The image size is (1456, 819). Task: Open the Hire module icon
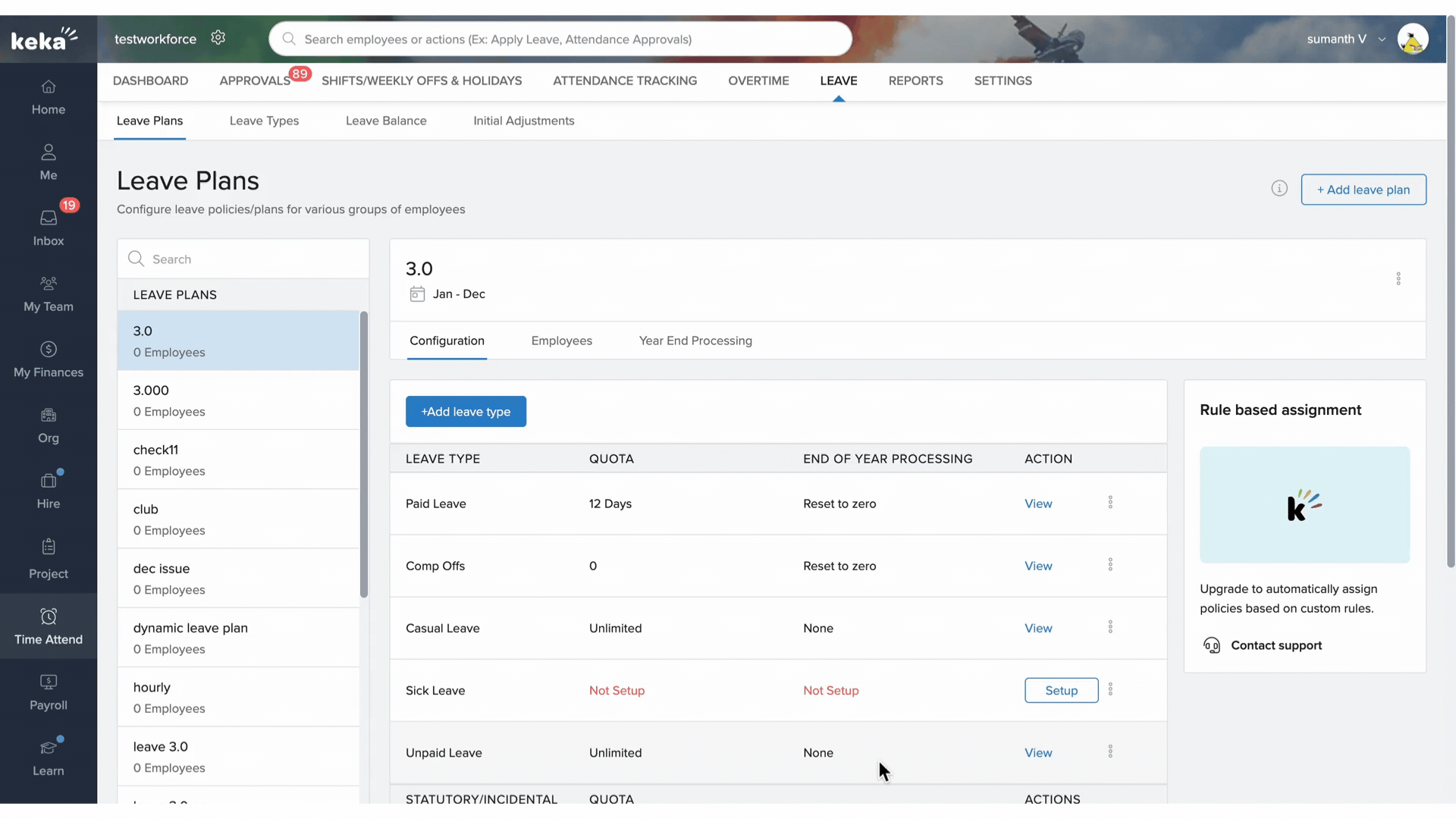click(49, 482)
